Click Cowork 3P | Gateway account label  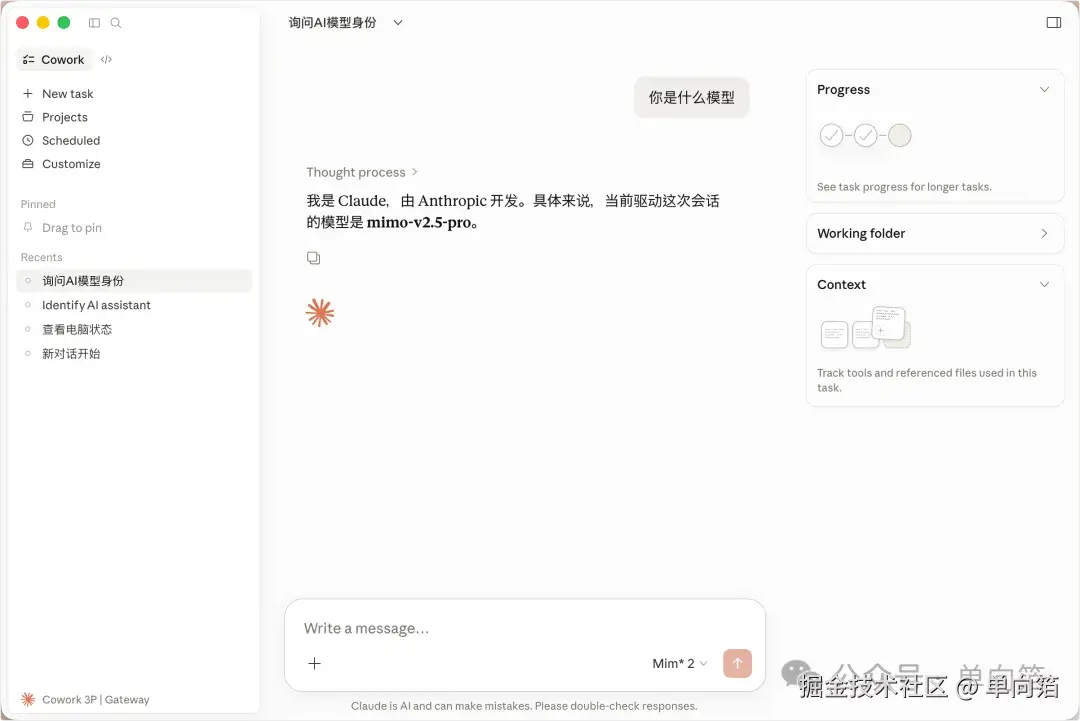click(x=96, y=700)
